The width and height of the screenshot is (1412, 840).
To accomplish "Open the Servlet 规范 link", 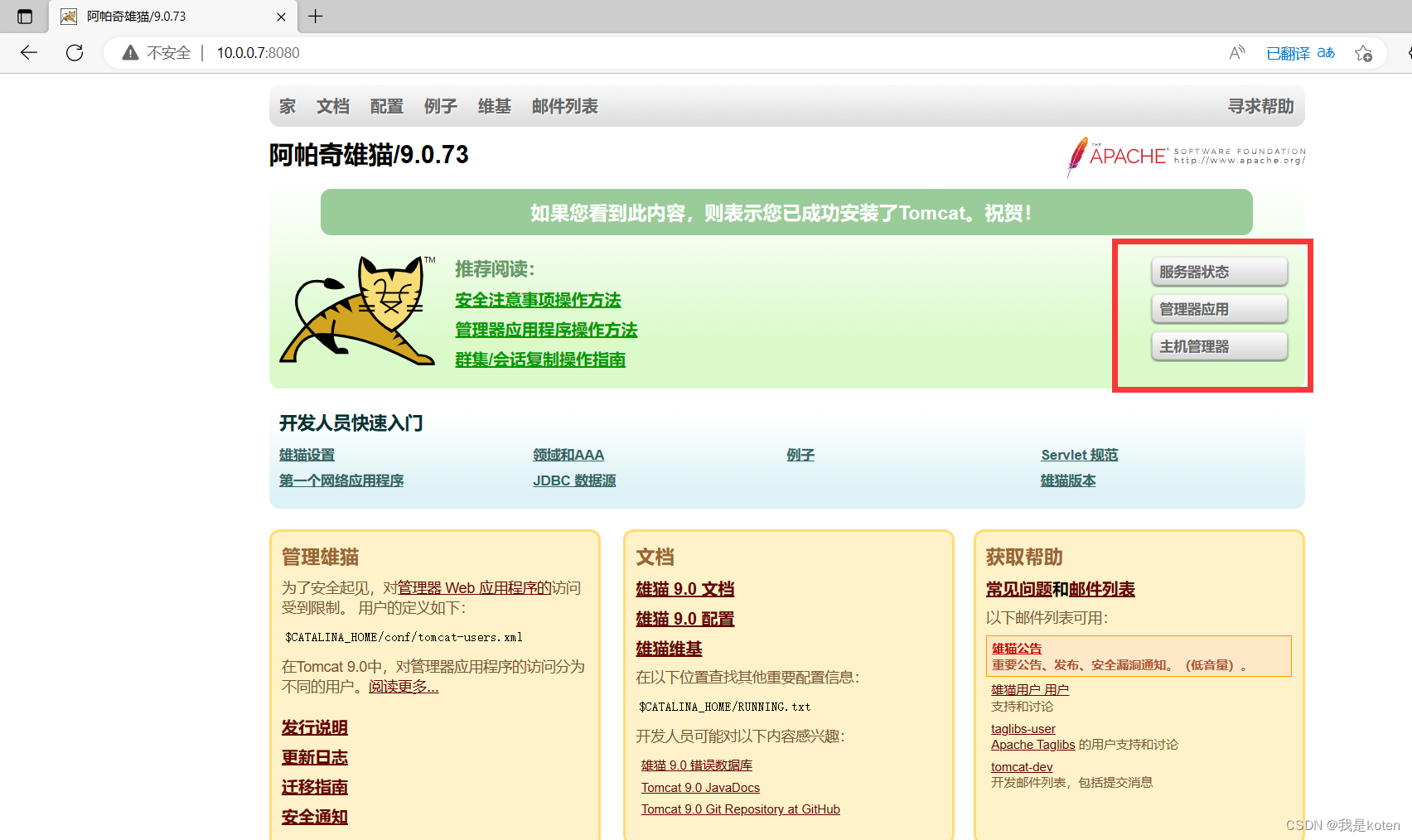I will click(1080, 455).
